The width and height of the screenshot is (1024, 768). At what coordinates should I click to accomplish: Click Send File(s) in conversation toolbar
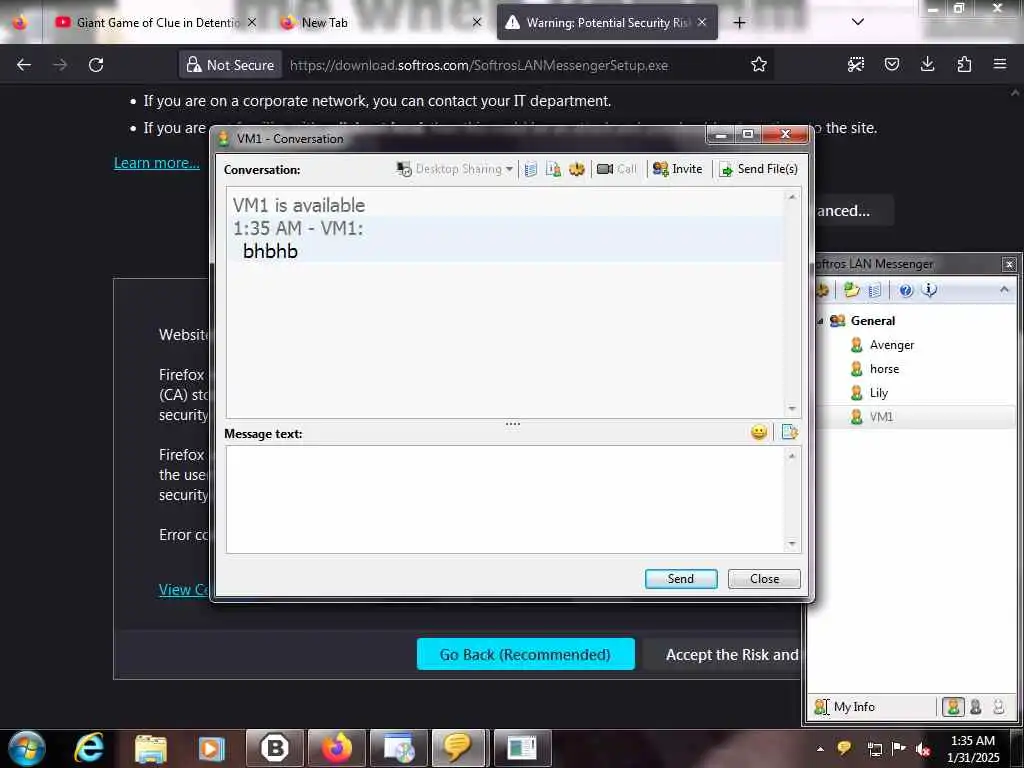[758, 169]
